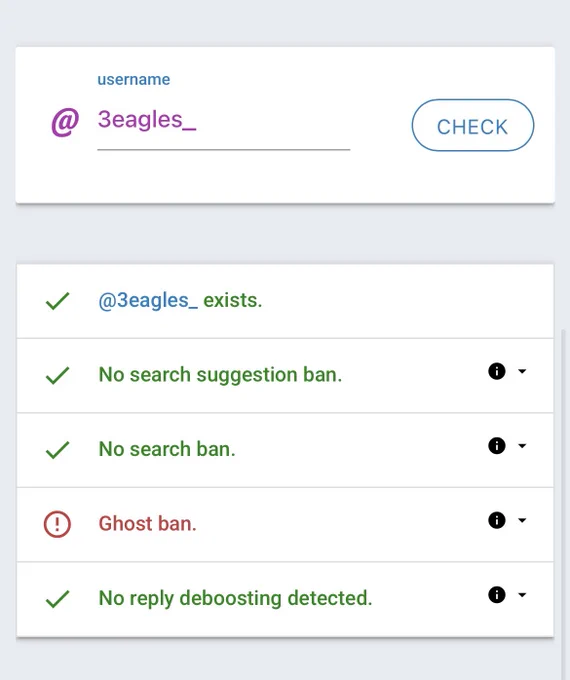Expand the reply deboosting details arrow

point(522,595)
